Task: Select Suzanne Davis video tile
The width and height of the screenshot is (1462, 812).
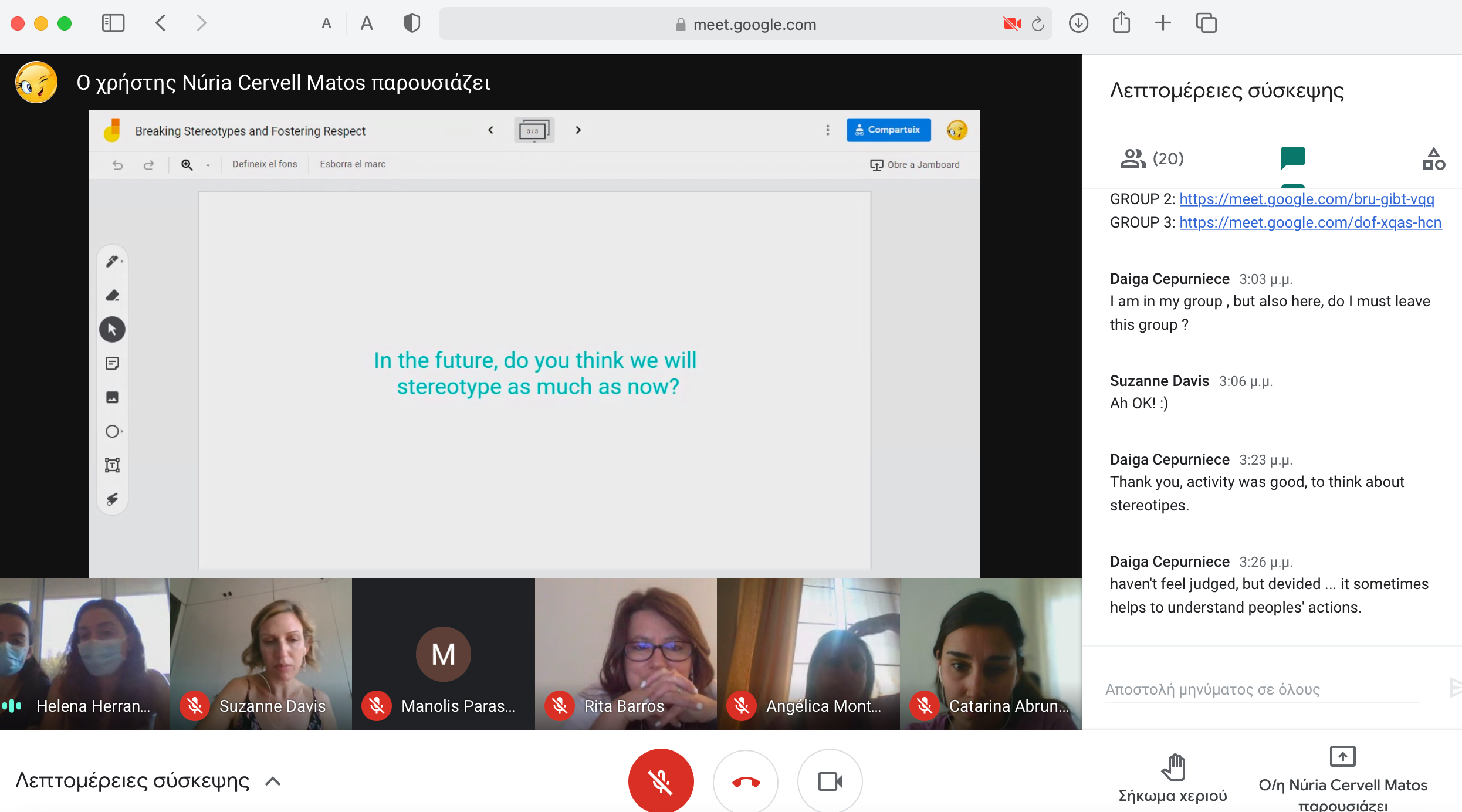Action: 261,654
